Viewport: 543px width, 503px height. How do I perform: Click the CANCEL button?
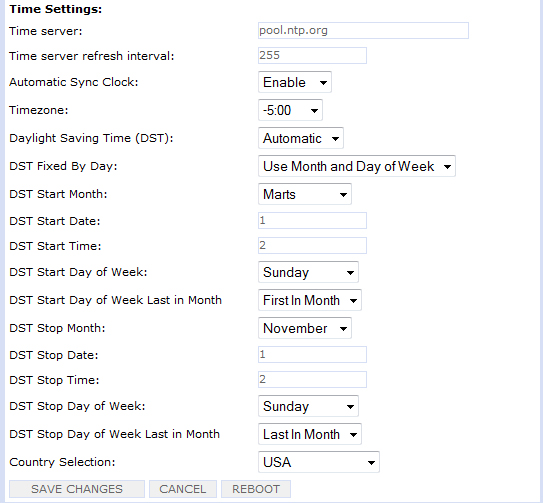pos(183,489)
